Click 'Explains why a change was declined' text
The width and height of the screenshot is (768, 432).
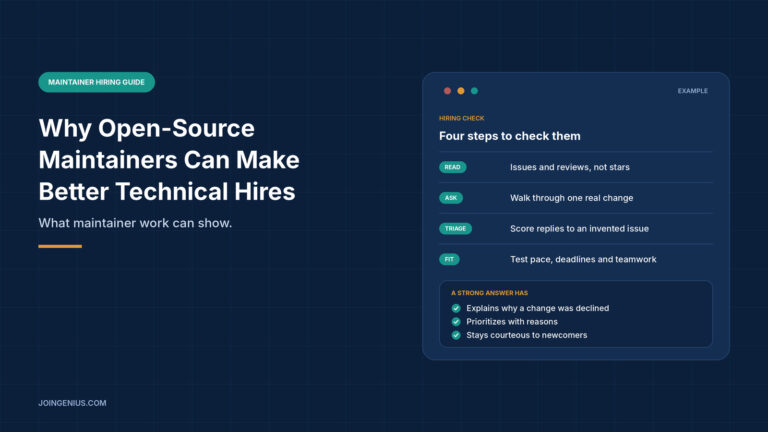(x=537, y=308)
